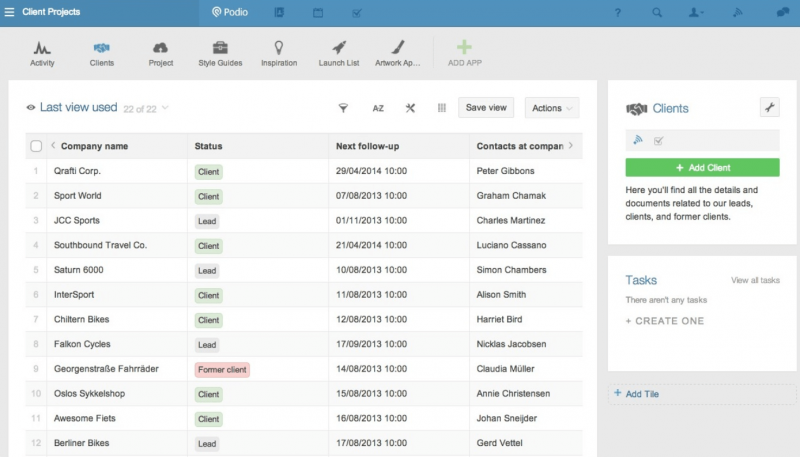Image resolution: width=800 pixels, height=457 pixels.
Task: Open the Style Guides app
Action: coord(220,54)
